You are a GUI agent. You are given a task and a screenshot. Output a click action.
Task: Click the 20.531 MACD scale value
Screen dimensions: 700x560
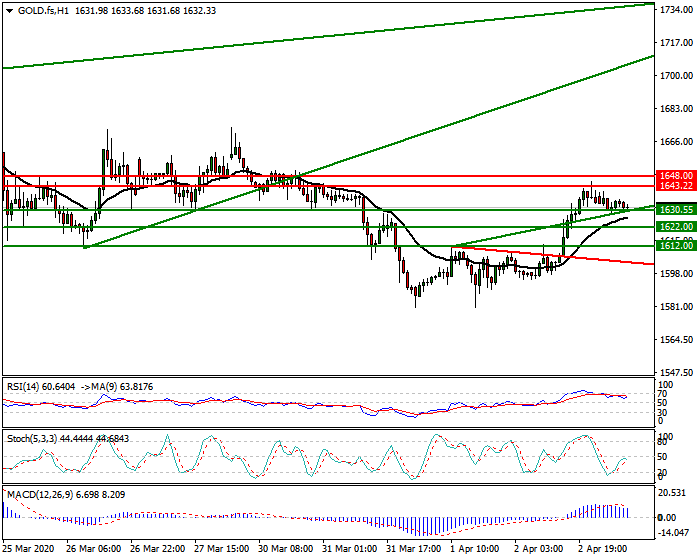[x=673, y=493]
